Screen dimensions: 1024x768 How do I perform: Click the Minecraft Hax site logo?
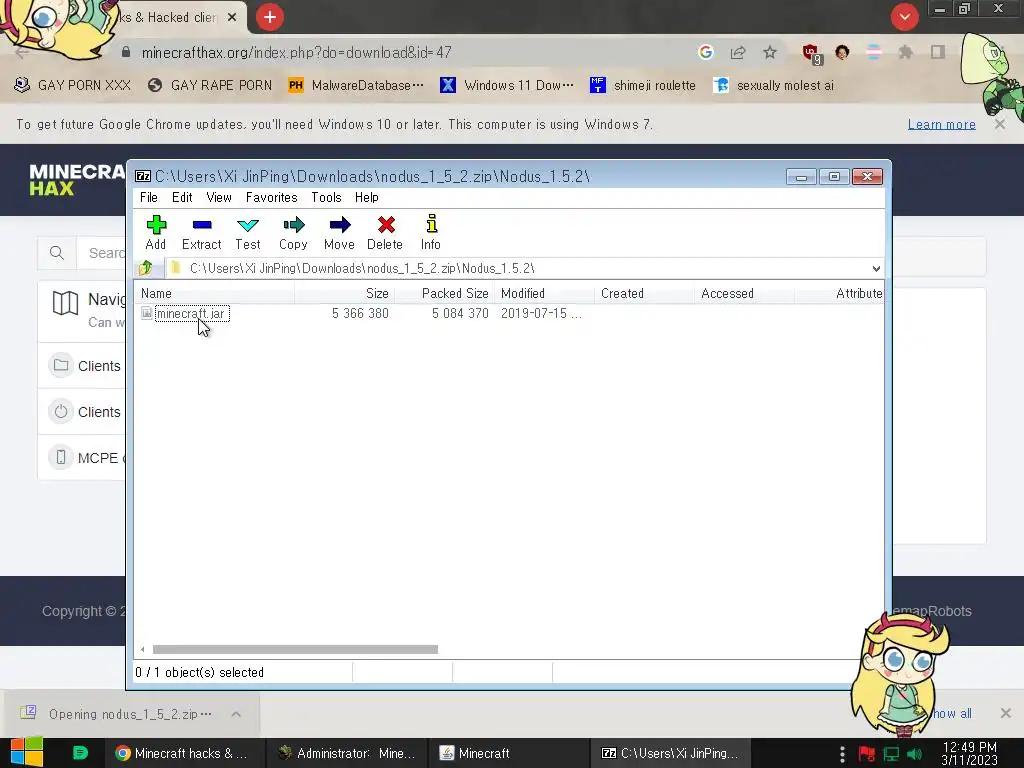coord(77,180)
